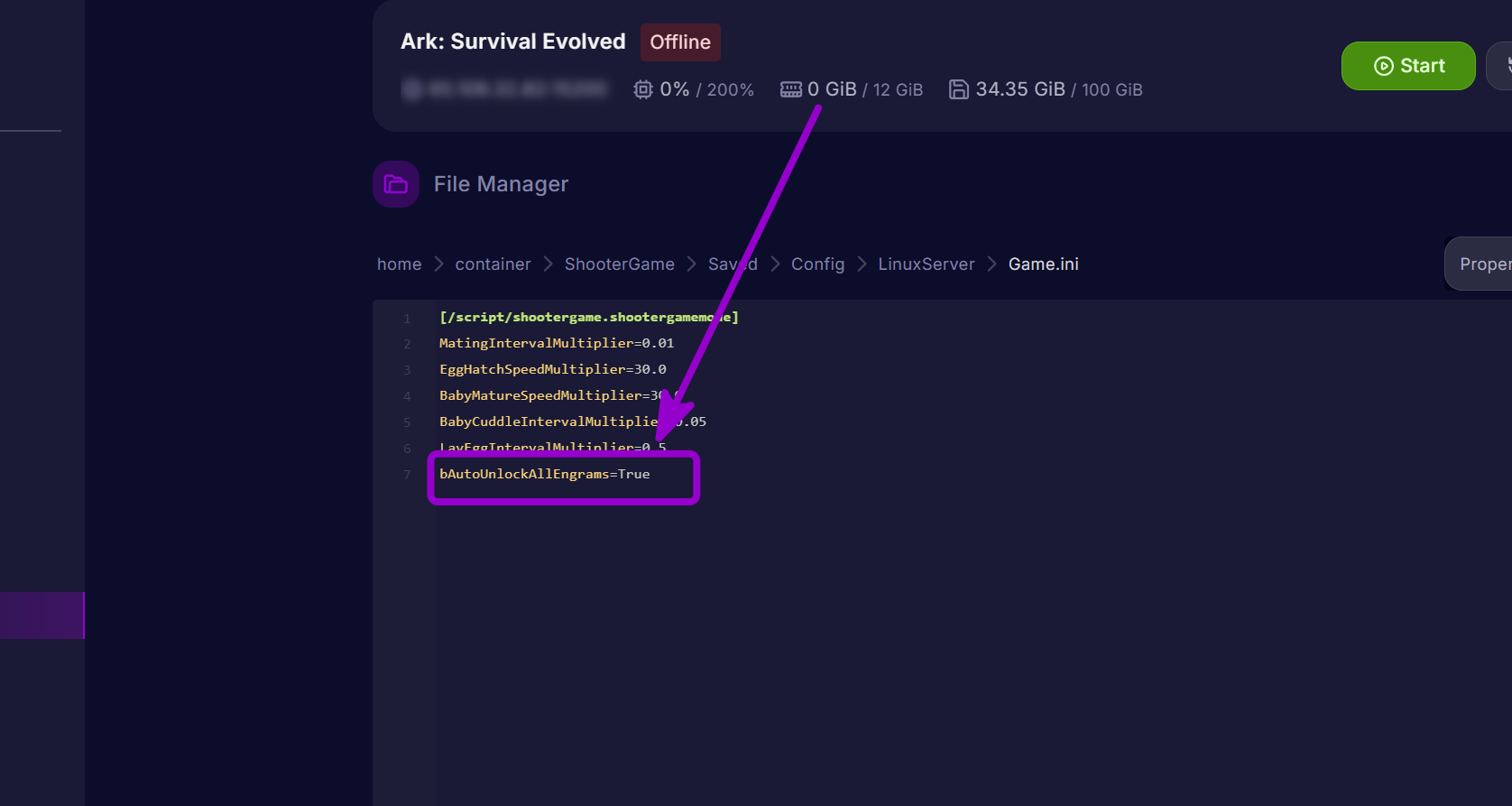The height and width of the screenshot is (806, 1512).
Task: Click the Game.ini breadcrumb file name
Action: pyautogui.click(x=1044, y=264)
